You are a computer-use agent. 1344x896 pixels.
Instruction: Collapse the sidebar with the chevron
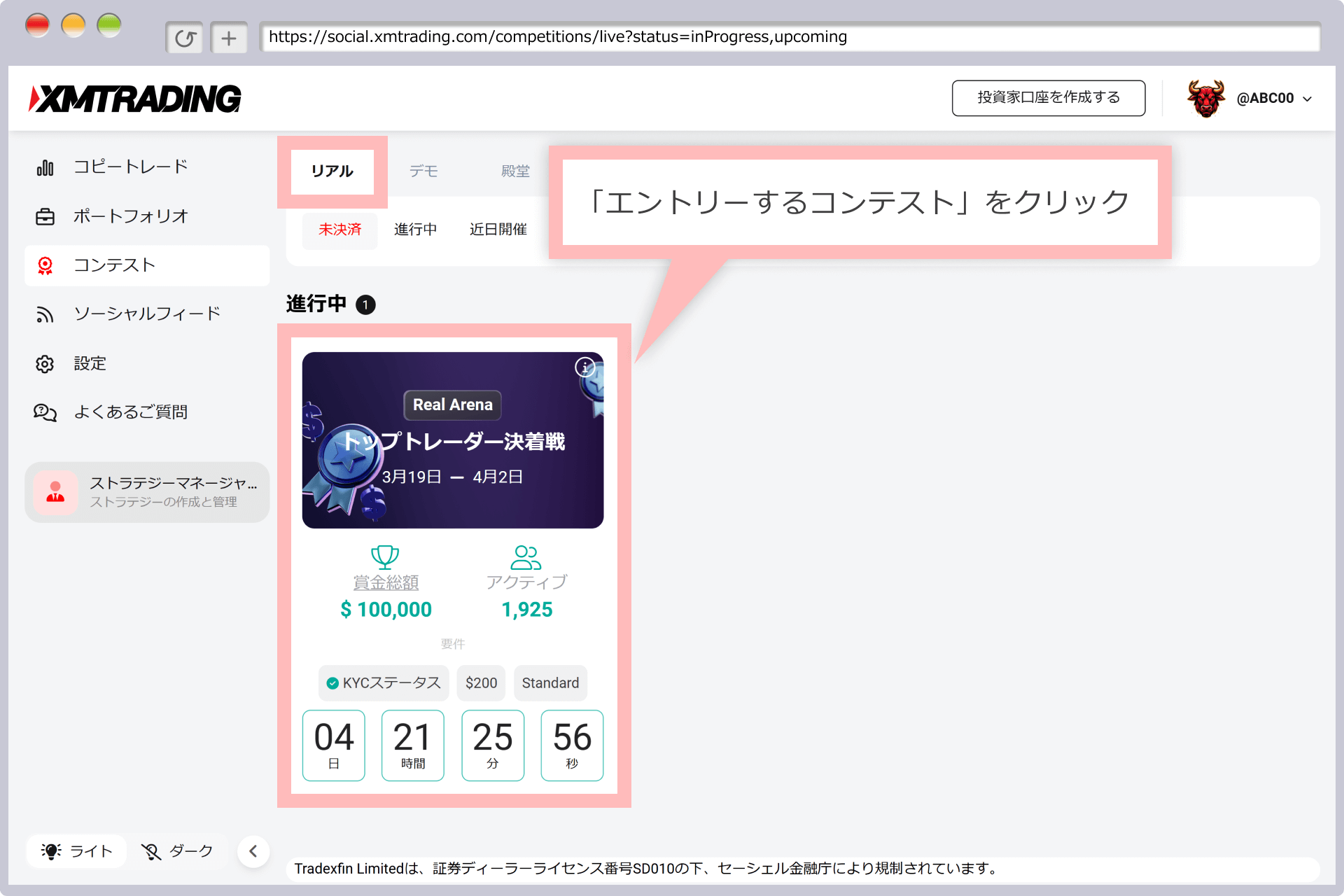pyautogui.click(x=253, y=850)
